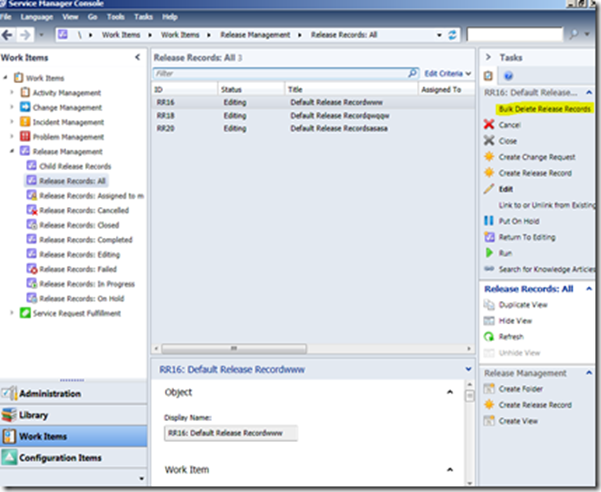Open the Tasks menu

click(x=143, y=17)
